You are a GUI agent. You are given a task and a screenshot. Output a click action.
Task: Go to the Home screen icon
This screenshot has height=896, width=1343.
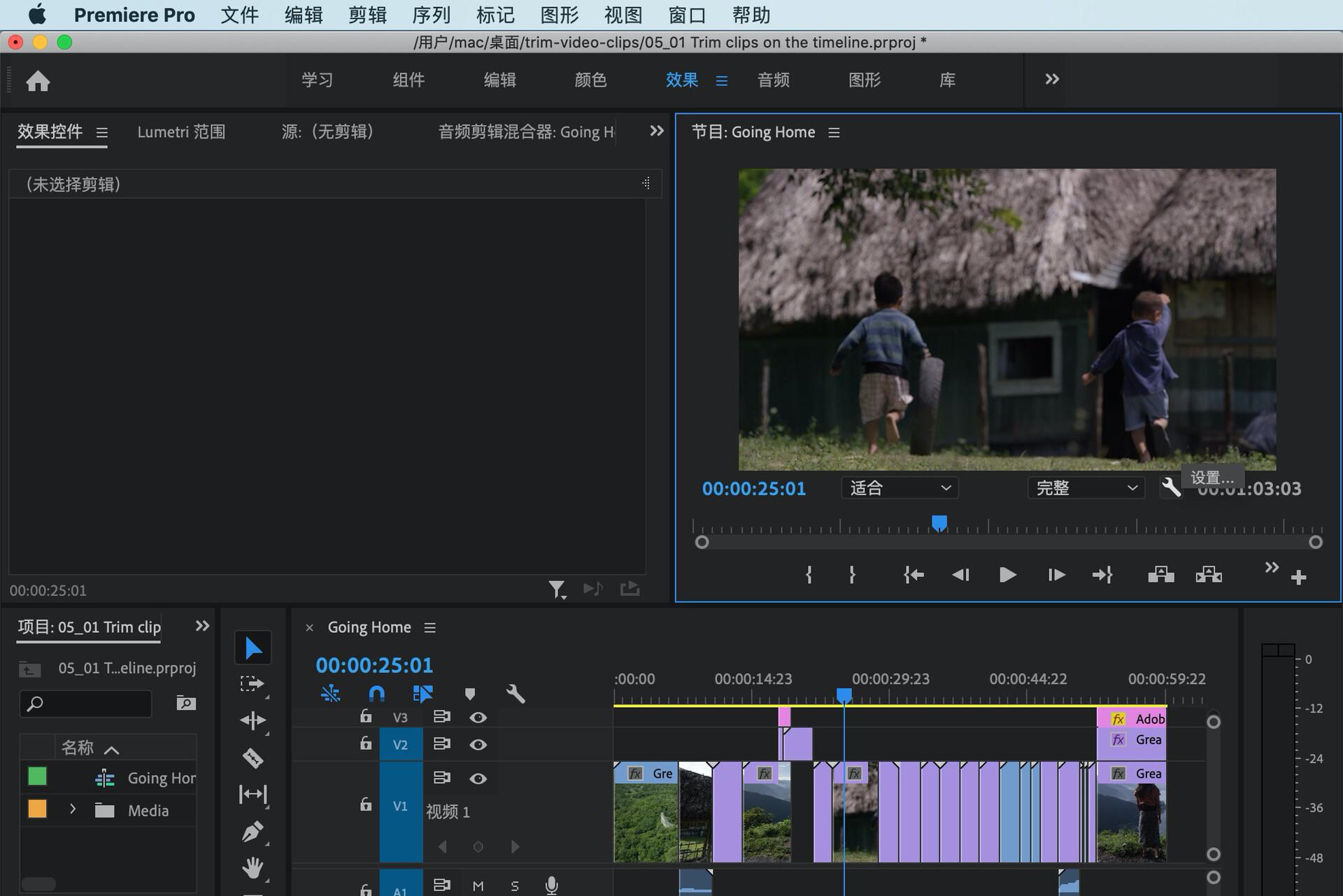click(38, 81)
